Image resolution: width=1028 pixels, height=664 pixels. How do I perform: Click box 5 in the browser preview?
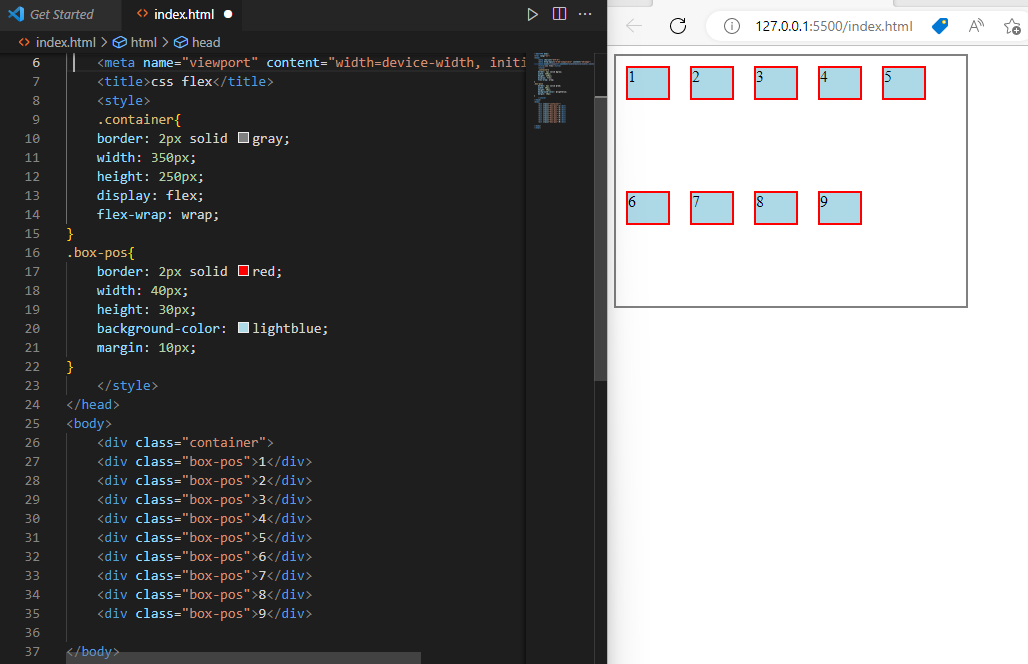click(x=903, y=83)
